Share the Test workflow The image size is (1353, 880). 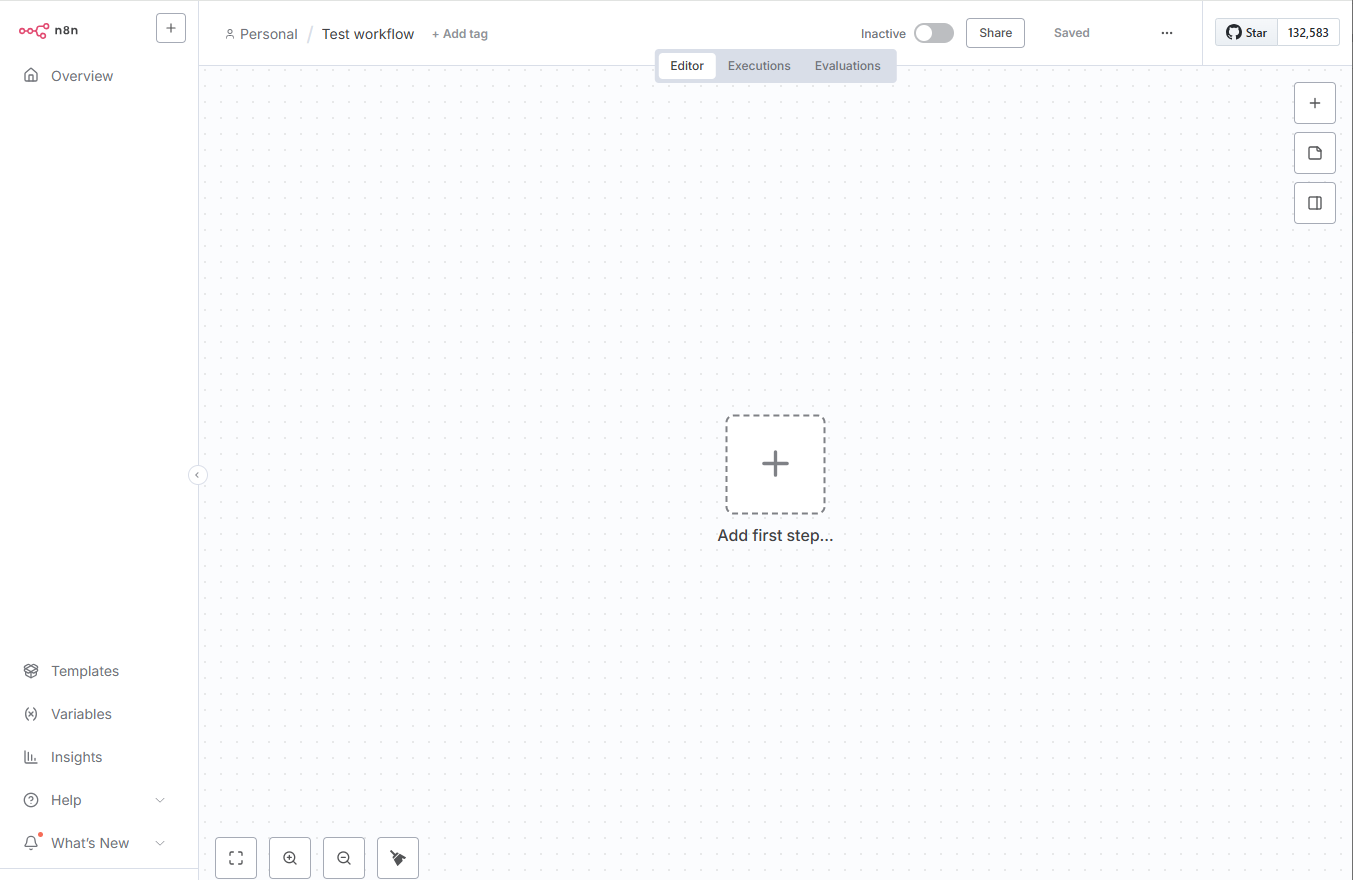click(x=994, y=32)
